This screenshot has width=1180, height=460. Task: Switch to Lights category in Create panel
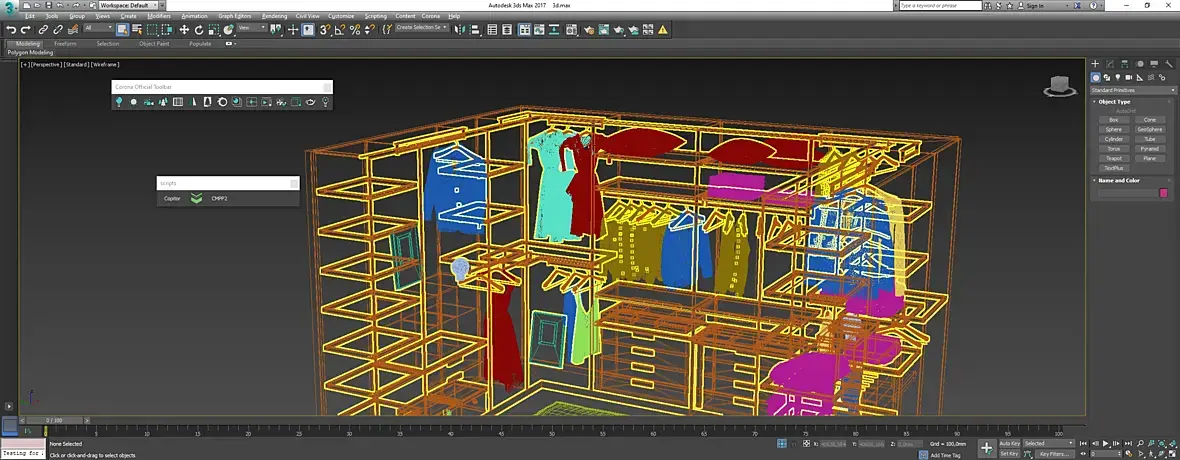point(1119,77)
